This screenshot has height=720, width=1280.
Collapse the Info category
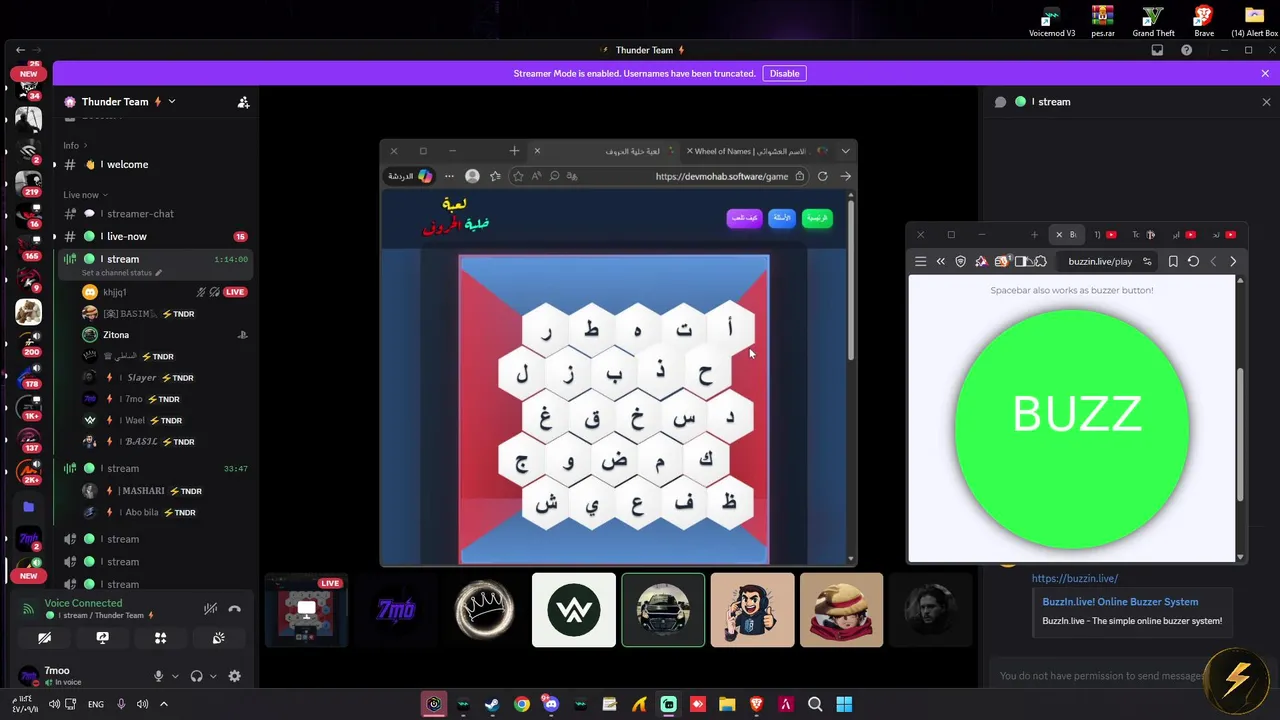tap(75, 145)
